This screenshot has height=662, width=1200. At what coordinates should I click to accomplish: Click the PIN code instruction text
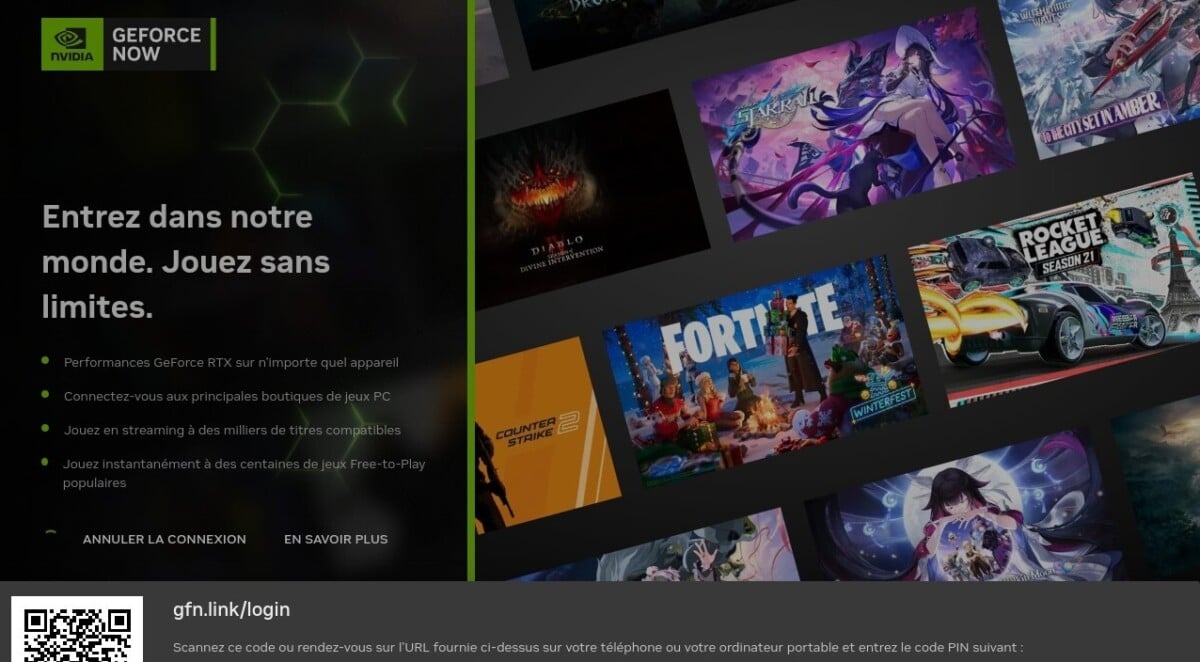[x=597, y=647]
